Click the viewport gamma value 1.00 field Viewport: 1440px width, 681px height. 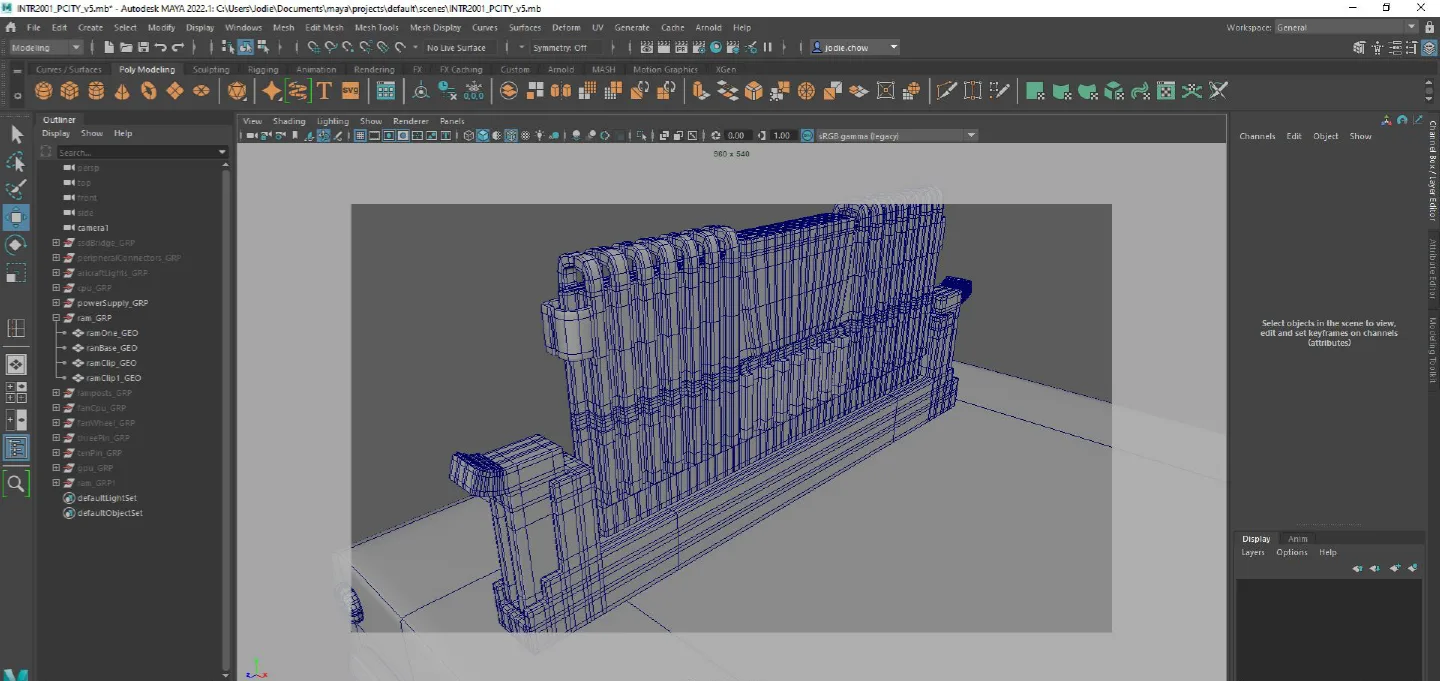[782, 135]
